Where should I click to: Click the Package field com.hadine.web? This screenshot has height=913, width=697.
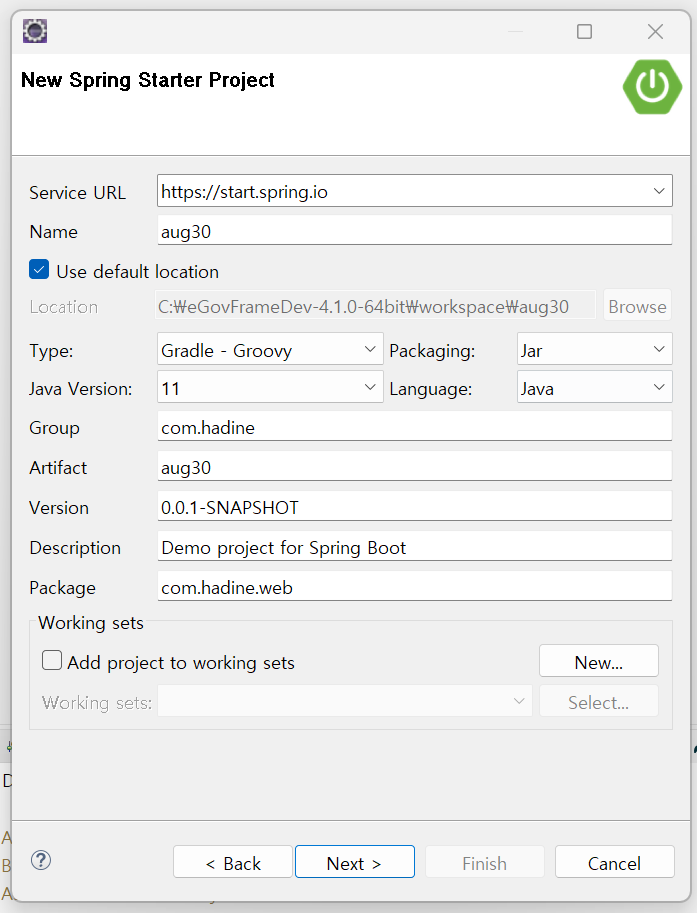415,586
